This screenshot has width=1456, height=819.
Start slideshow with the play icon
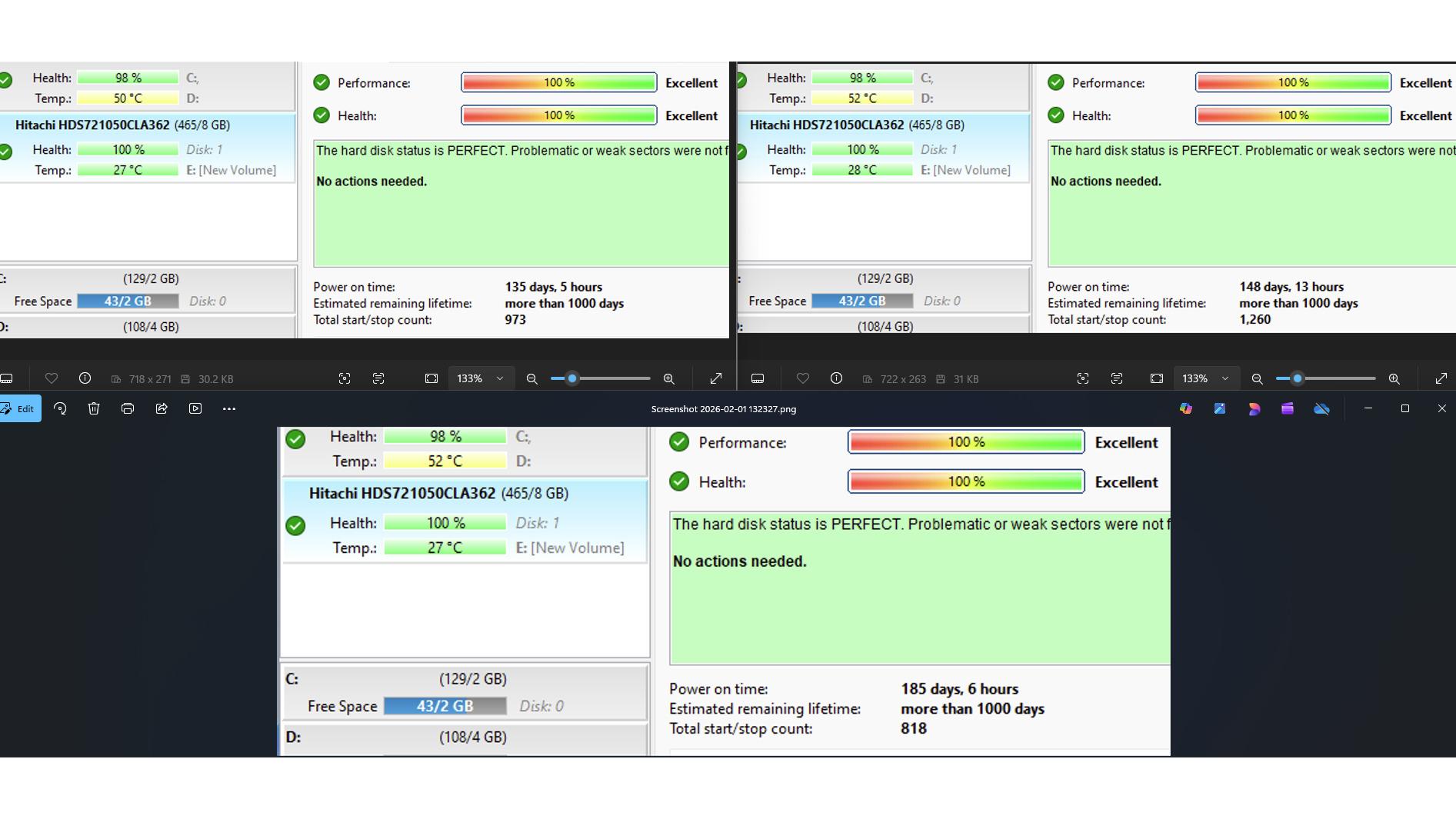pos(195,409)
